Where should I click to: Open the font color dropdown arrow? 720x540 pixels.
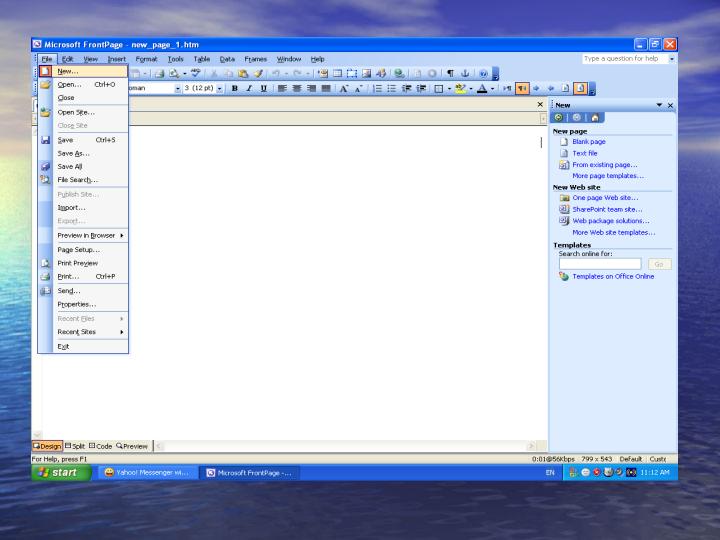492,88
